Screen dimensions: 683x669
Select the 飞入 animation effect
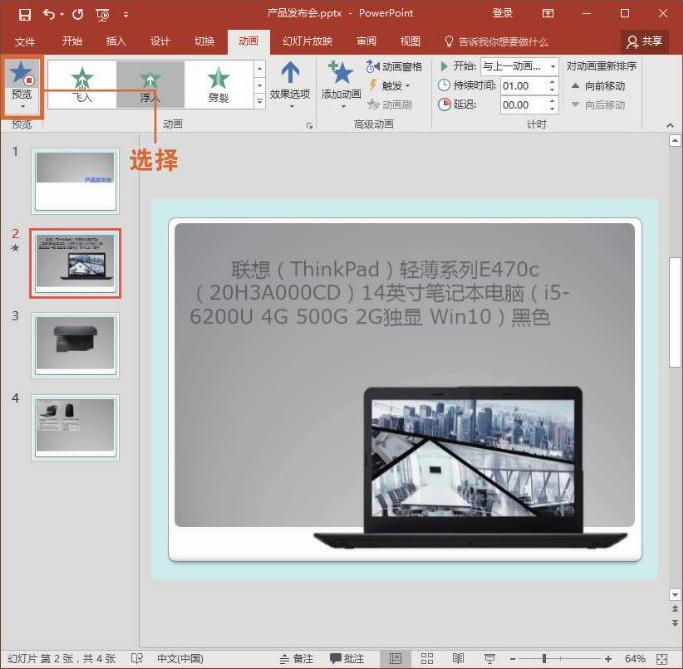82,84
